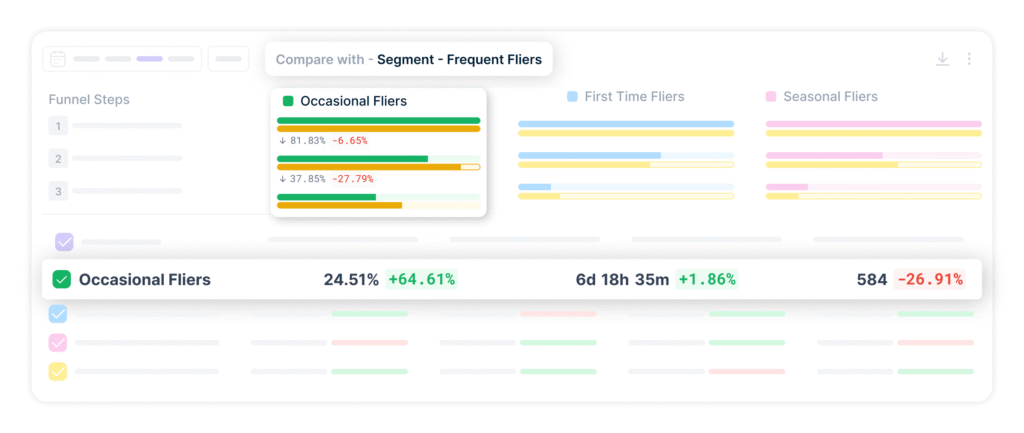Open the three-dot more options menu

(x=969, y=59)
